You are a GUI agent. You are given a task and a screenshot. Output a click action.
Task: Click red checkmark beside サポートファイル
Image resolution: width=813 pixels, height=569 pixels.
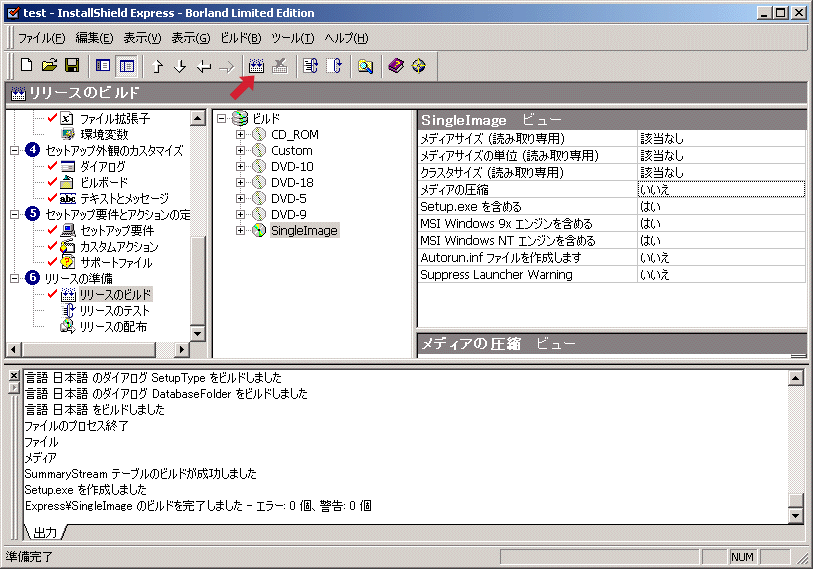tap(52, 262)
